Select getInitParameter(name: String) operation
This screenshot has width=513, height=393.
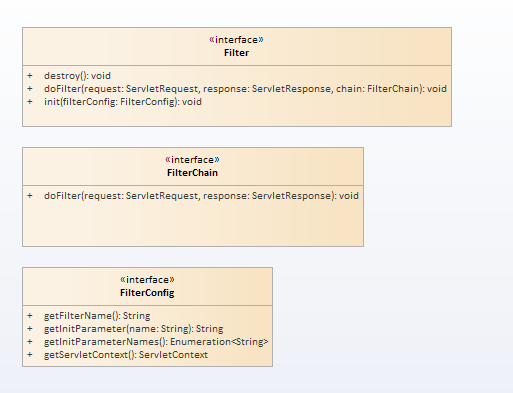pos(134,329)
